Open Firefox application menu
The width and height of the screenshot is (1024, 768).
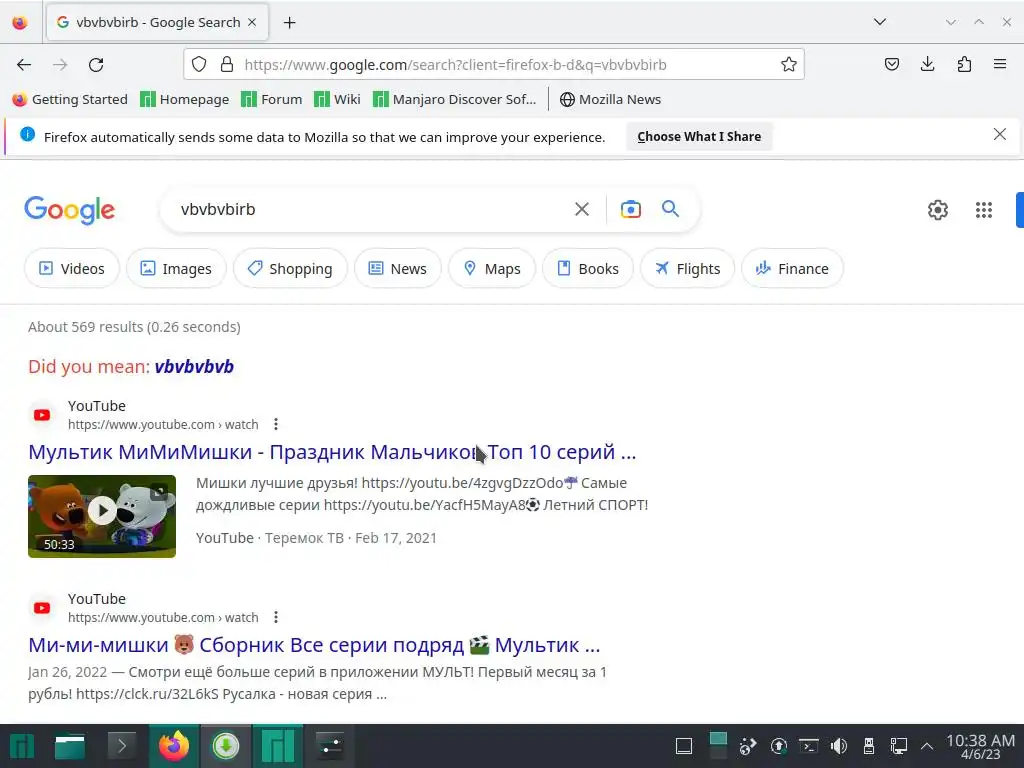(x=999, y=64)
